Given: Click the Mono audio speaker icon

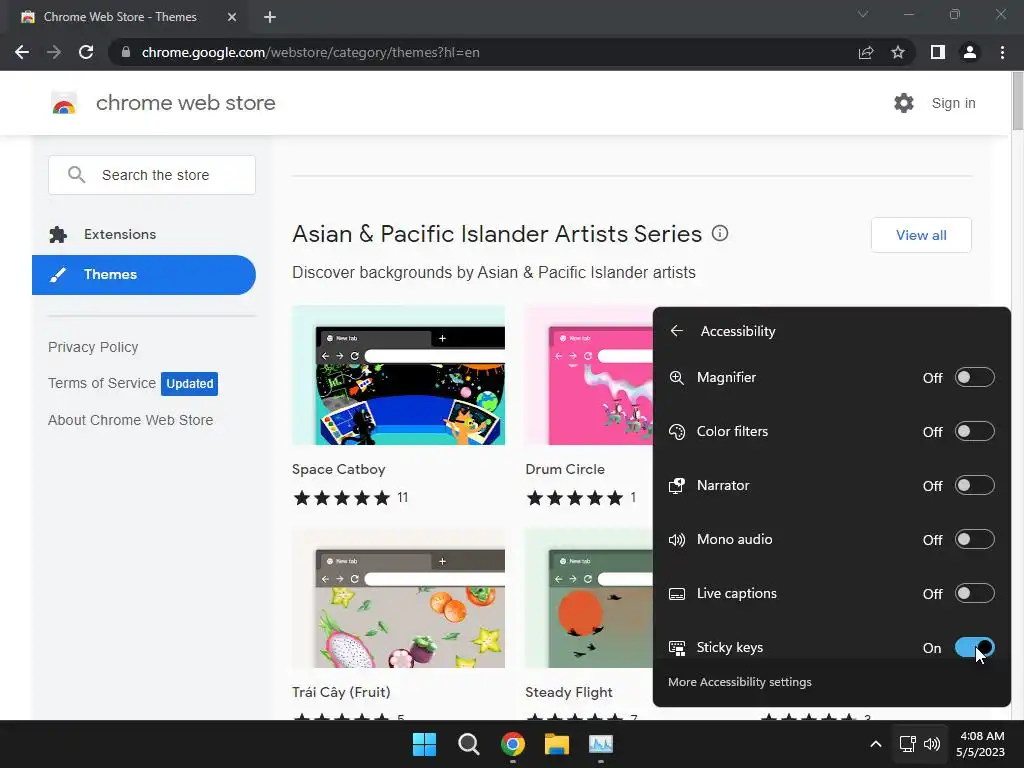Looking at the screenshot, I should tap(677, 539).
